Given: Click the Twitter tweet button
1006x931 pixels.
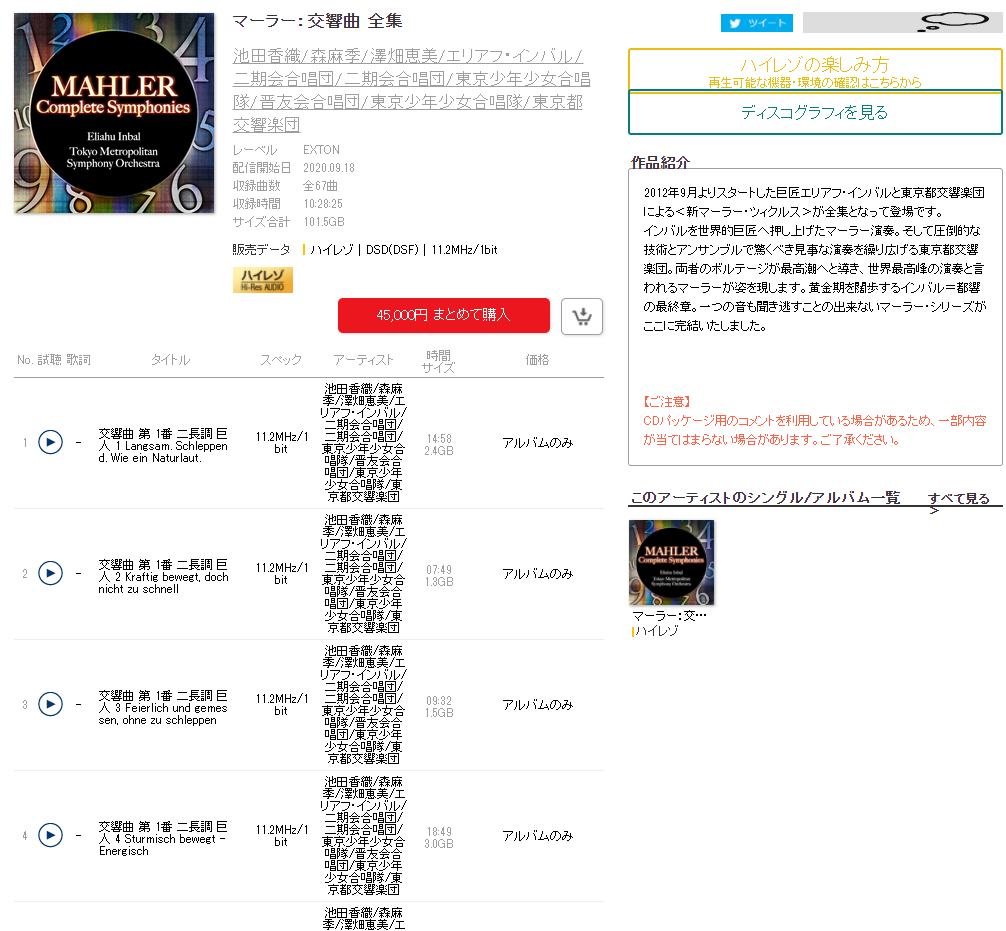Looking at the screenshot, I should (x=756, y=23).
